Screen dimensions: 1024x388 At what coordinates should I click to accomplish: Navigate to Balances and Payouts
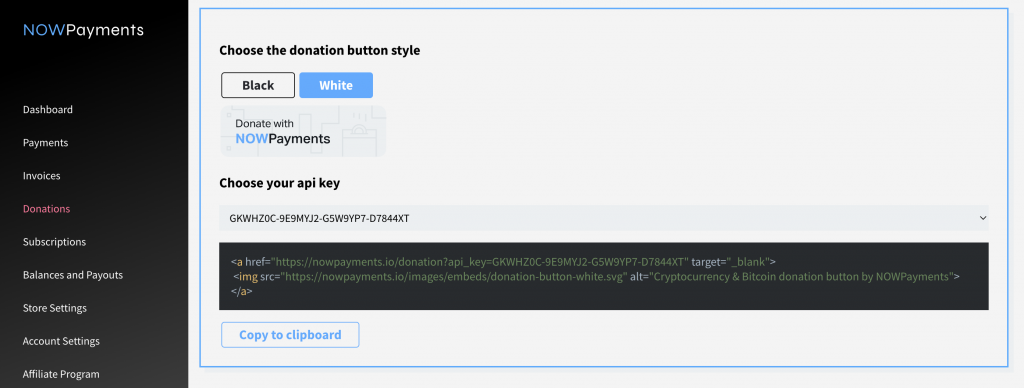(72, 275)
